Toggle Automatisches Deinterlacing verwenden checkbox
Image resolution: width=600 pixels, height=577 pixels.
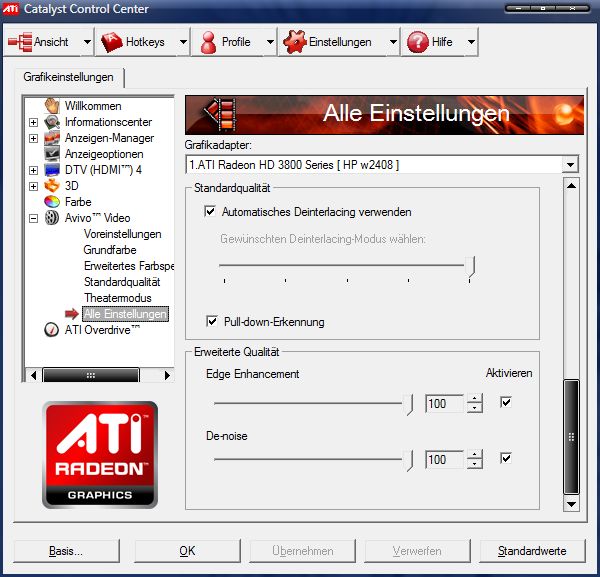(x=210, y=212)
